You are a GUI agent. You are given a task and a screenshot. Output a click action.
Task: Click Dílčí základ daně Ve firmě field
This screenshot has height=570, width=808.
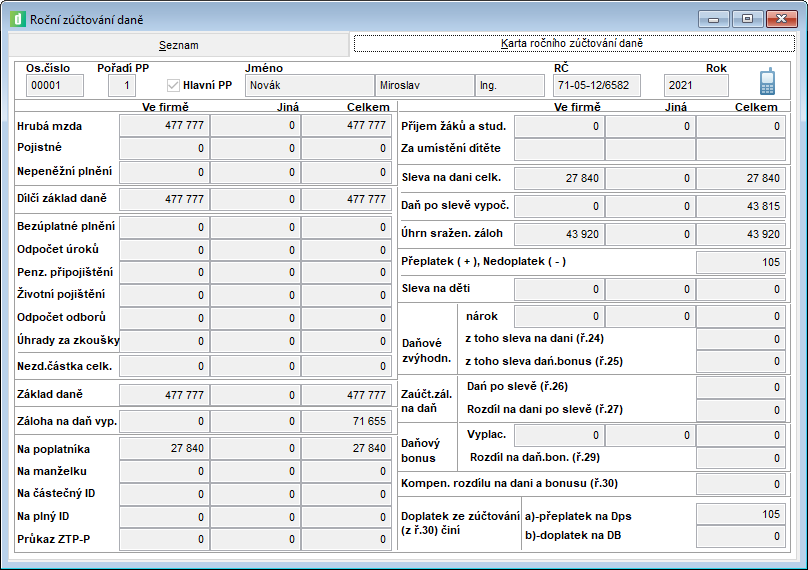click(164, 199)
